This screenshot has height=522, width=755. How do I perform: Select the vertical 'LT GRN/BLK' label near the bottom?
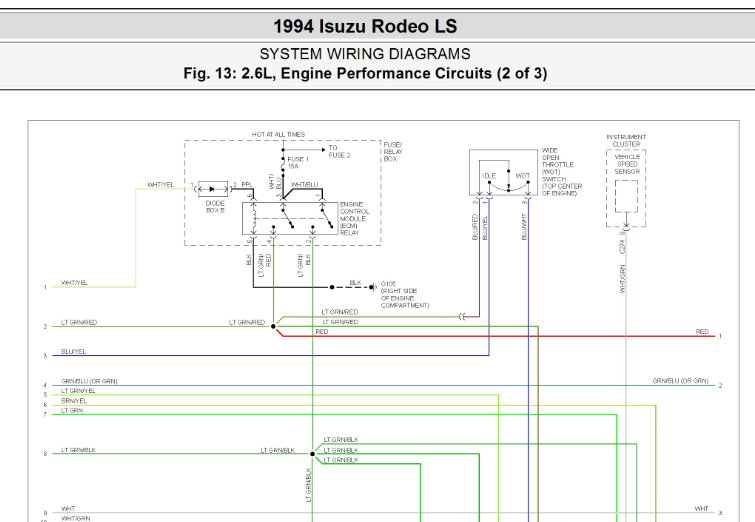(x=309, y=485)
